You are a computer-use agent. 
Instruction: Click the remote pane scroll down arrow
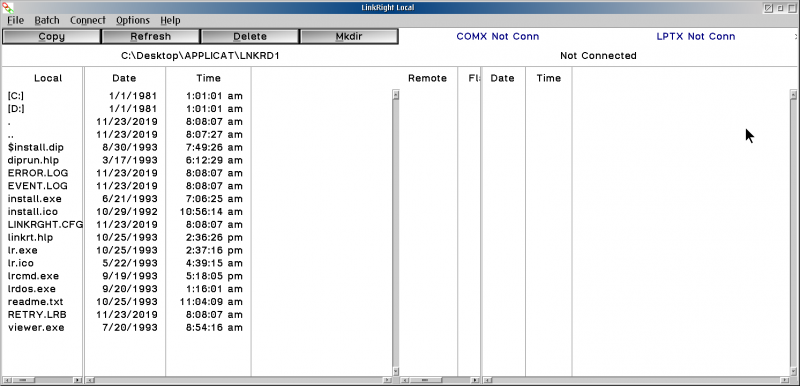pos(793,371)
